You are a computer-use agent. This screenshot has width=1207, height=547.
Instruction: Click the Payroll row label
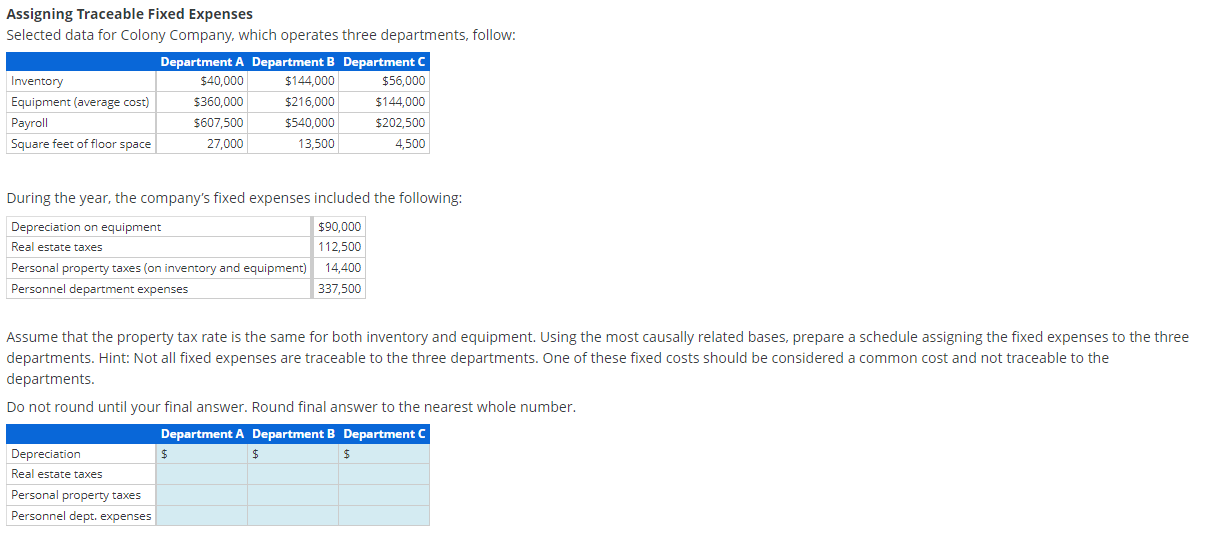click(x=29, y=123)
